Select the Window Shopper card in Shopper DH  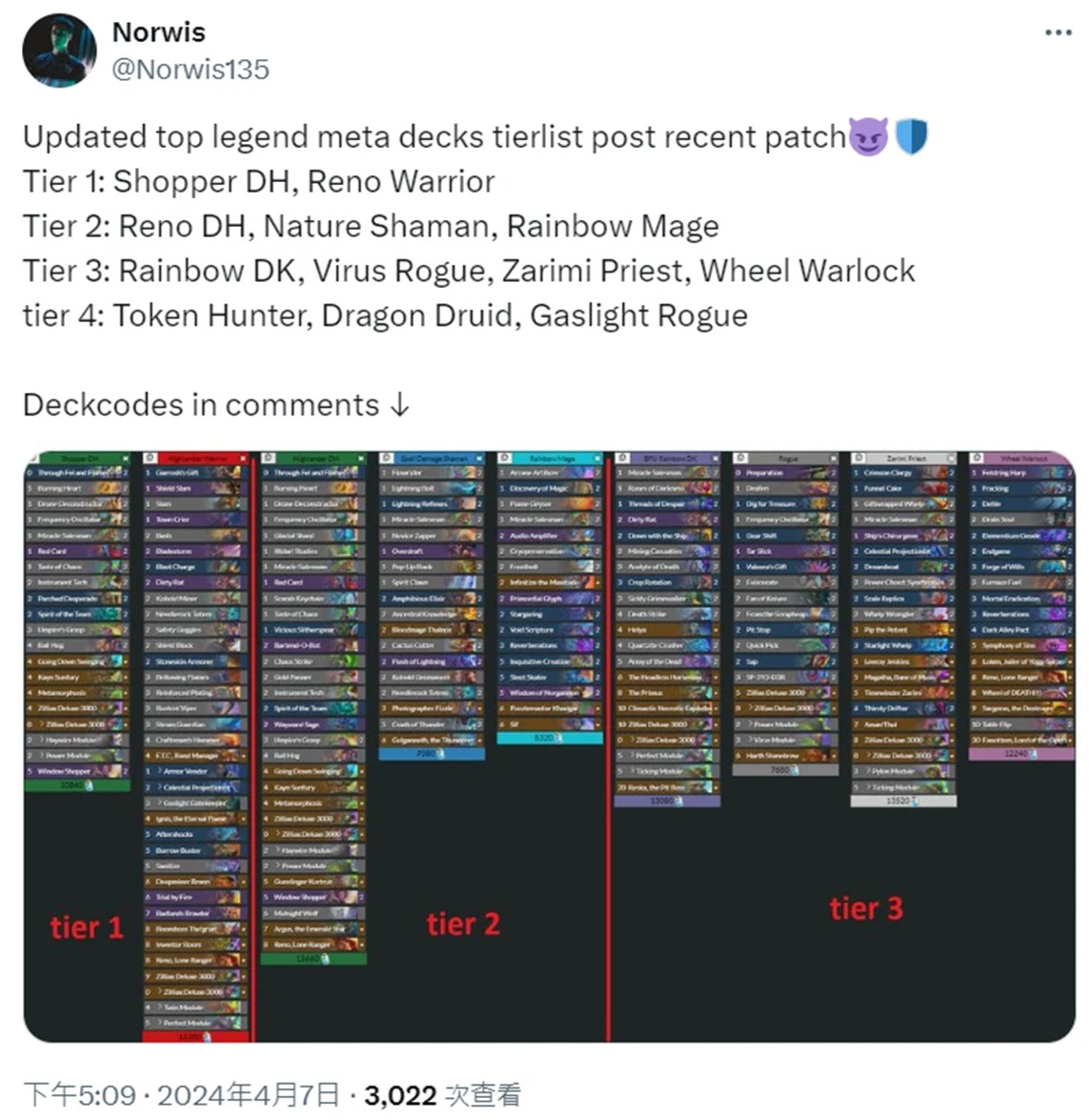coord(77,771)
